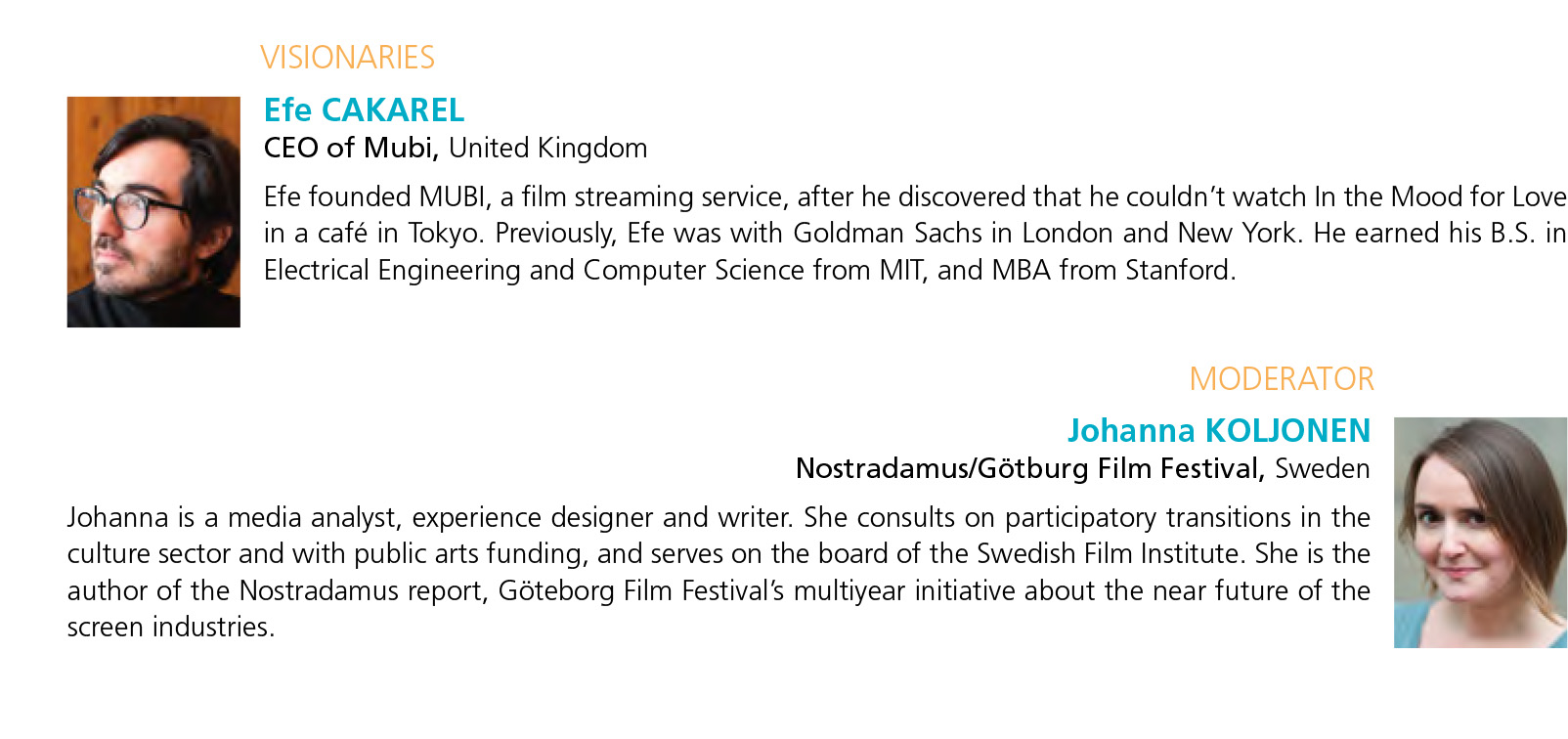This screenshot has height=739, width=1568.
Task: Click the 'CEO of Mubi' title text
Action: tap(349, 148)
